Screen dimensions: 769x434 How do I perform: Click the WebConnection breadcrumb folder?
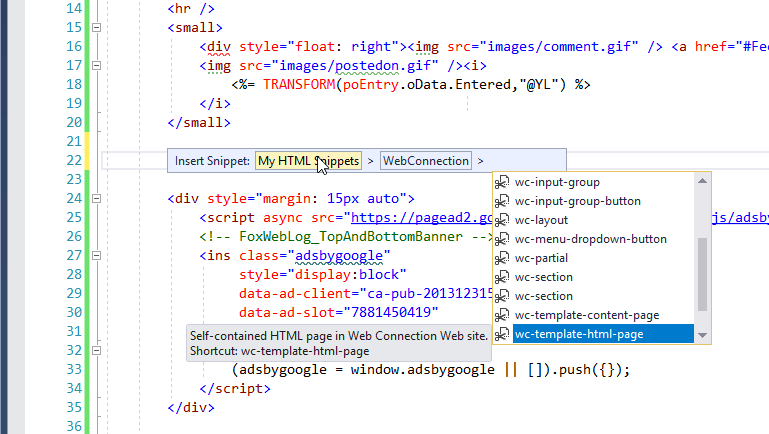426,160
